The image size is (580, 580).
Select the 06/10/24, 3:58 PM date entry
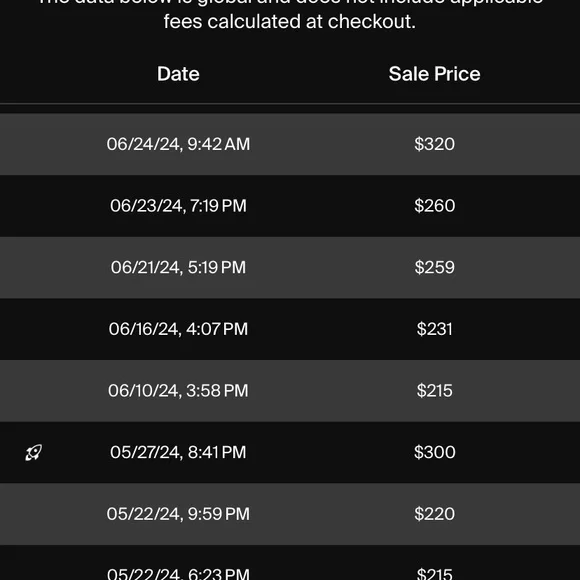(178, 391)
